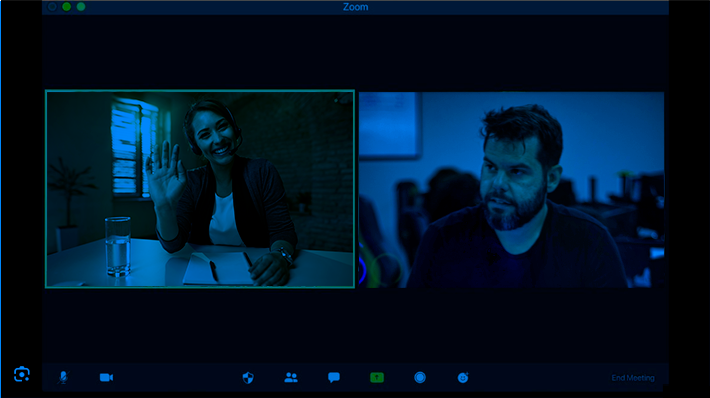Open the Chat speech-bubble icon
710x398 pixels.
pyautogui.click(x=334, y=377)
